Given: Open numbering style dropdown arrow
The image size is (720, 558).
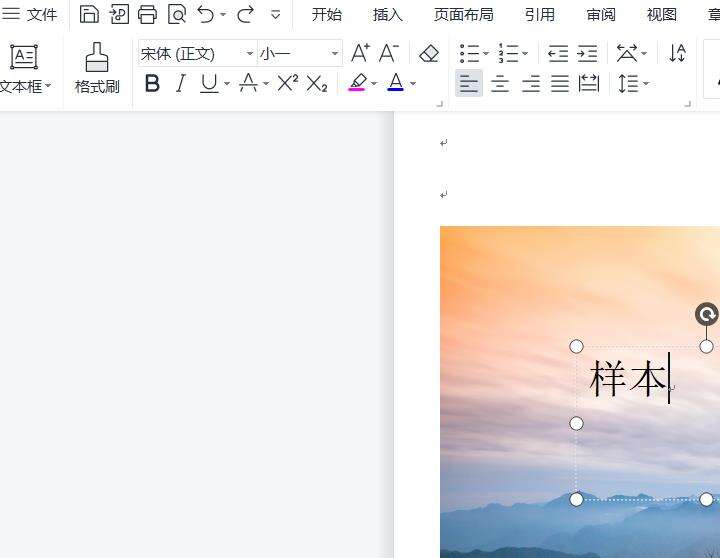Looking at the screenshot, I should pos(525,54).
